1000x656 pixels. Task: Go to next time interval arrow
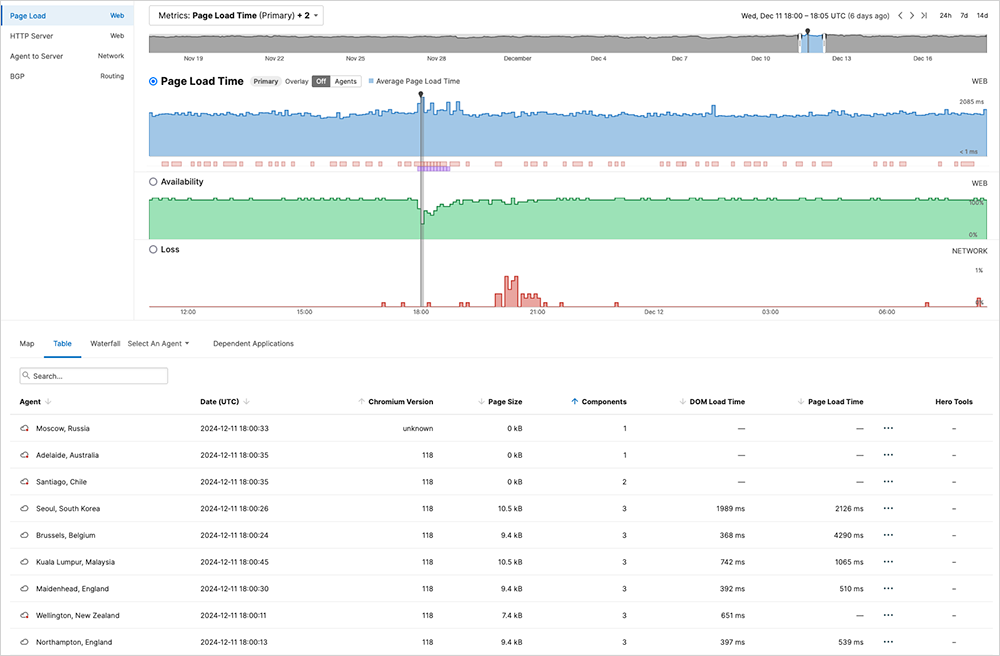[x=912, y=16]
